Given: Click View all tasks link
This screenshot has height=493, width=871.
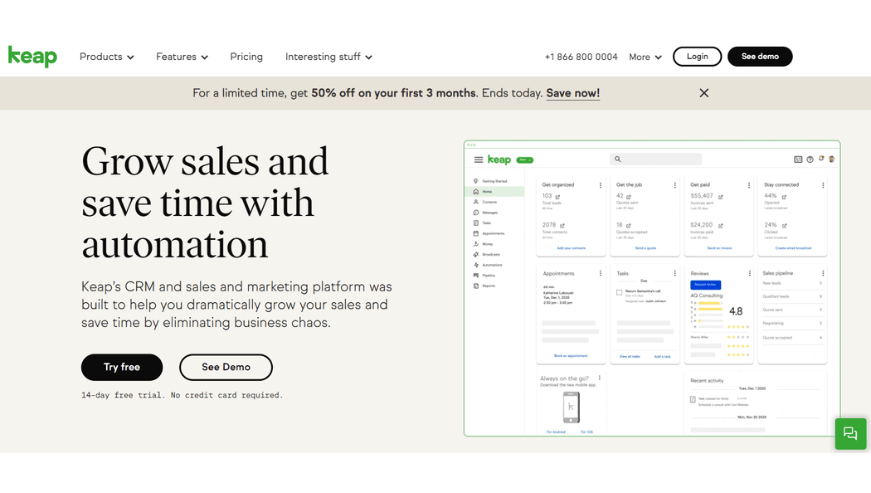Looking at the screenshot, I should click(630, 356).
